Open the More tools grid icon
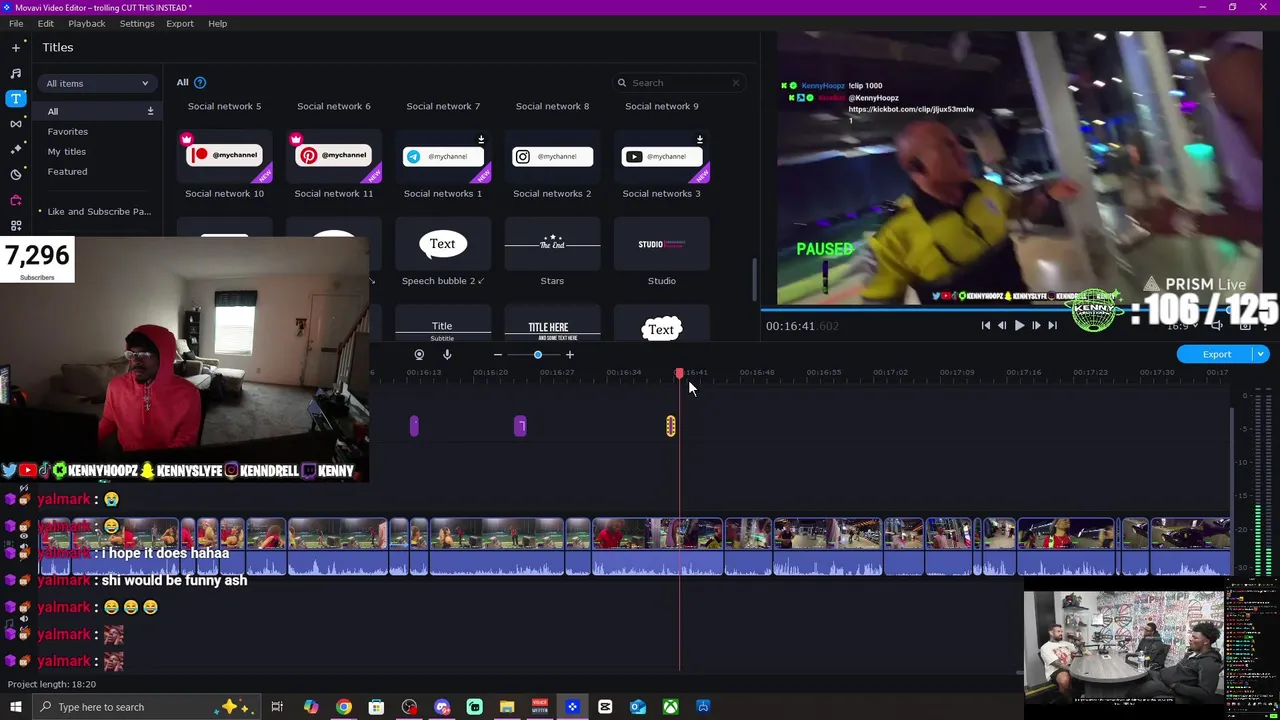This screenshot has width=1280, height=720. click(16, 225)
